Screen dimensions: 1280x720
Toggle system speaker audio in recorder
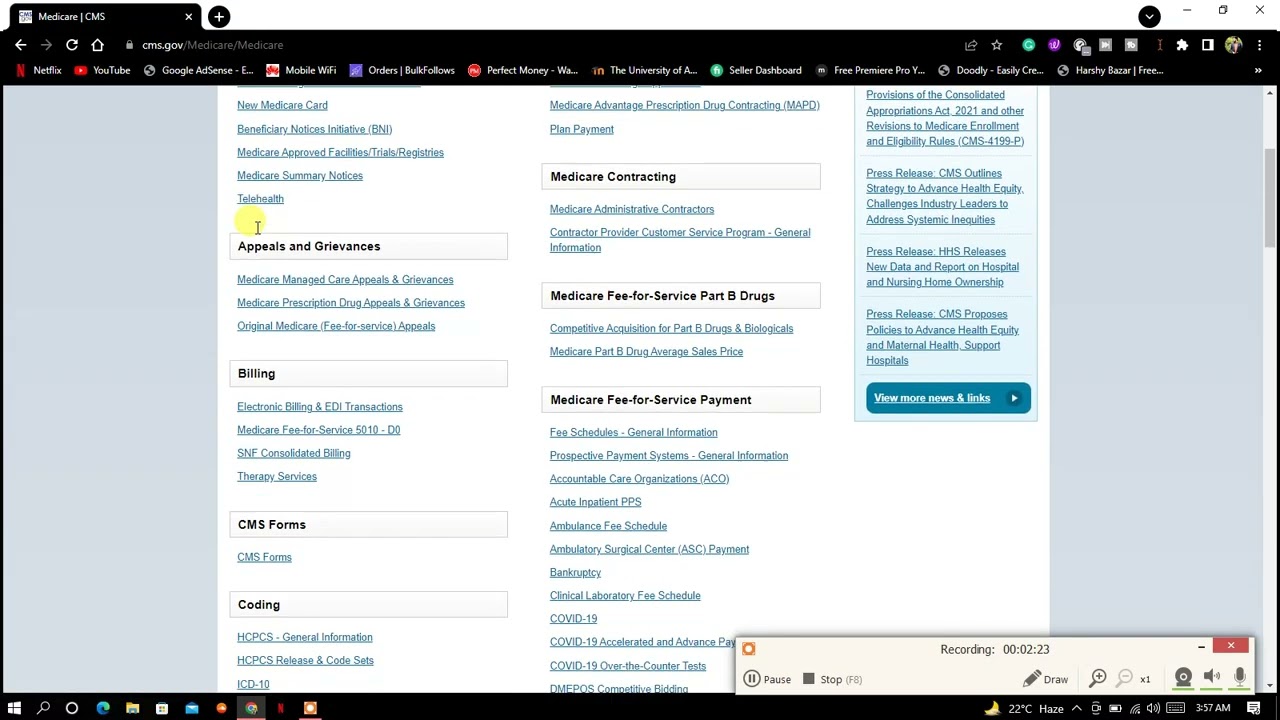coord(1211,678)
